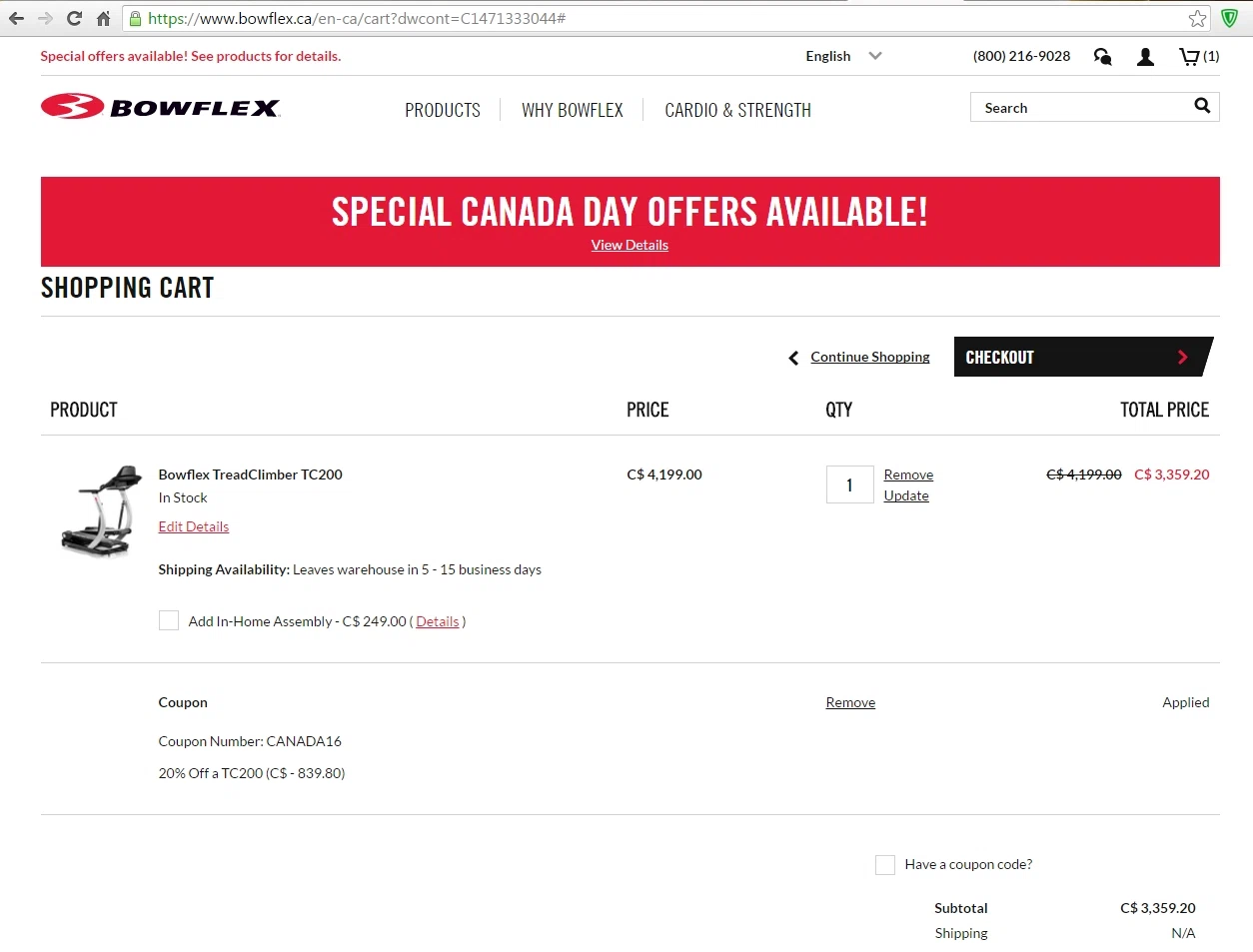Expand the English language dropdown
The image size is (1253, 952).
[x=843, y=56]
